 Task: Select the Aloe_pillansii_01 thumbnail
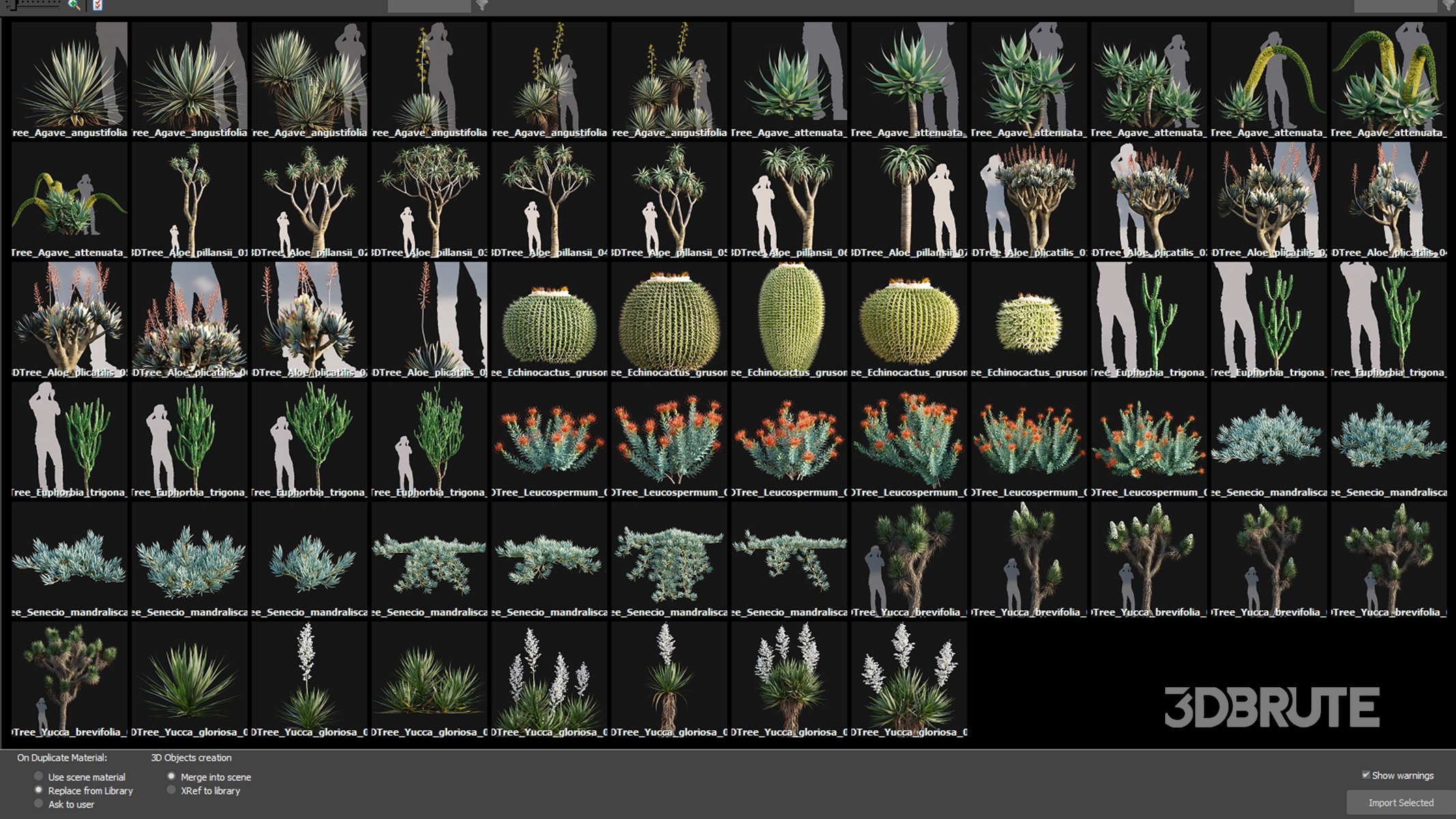189,198
